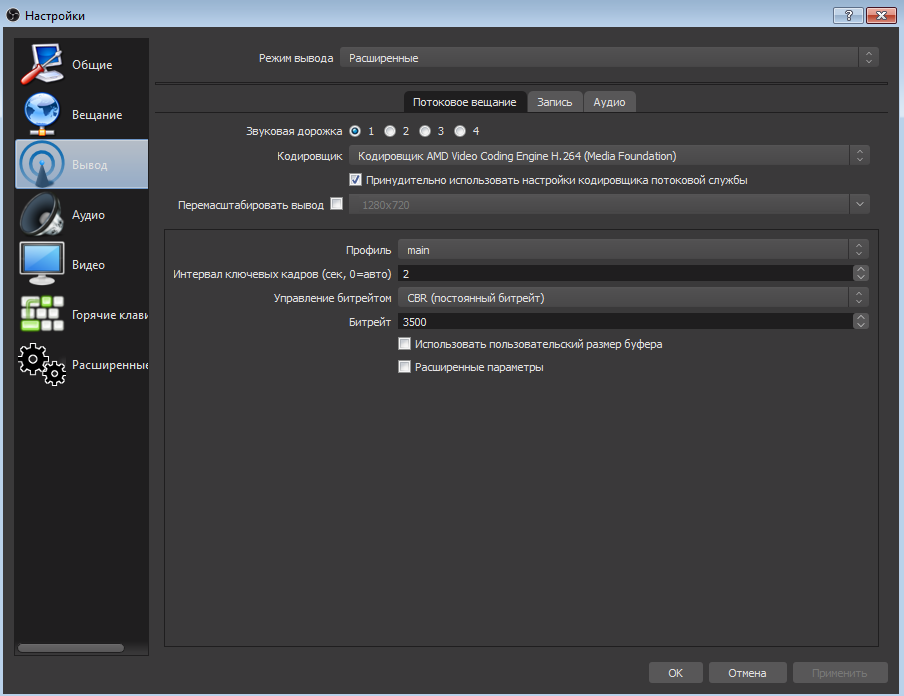This screenshot has width=904, height=696.
Task: Uncheck the force streaming service encoder settings
Action: (x=355, y=180)
